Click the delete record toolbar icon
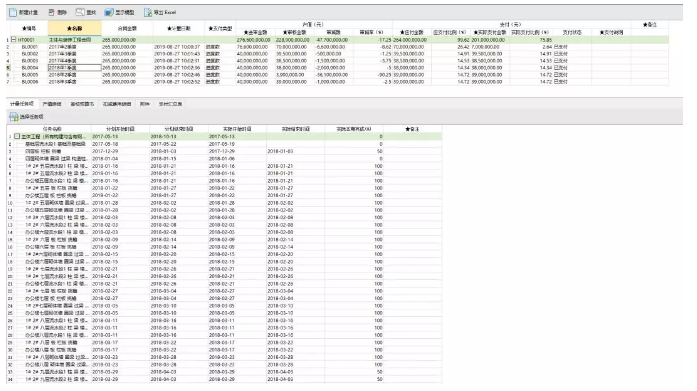697x391 pixels. pos(52,12)
